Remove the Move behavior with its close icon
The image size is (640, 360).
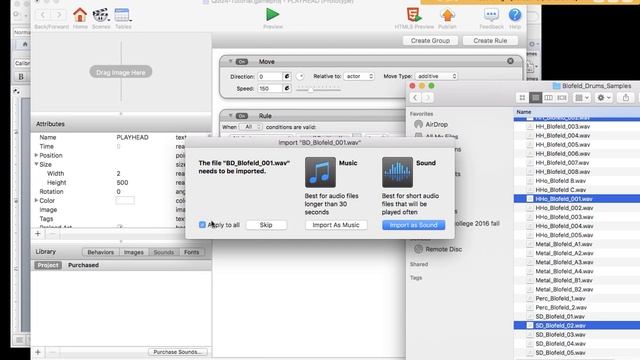[510, 61]
